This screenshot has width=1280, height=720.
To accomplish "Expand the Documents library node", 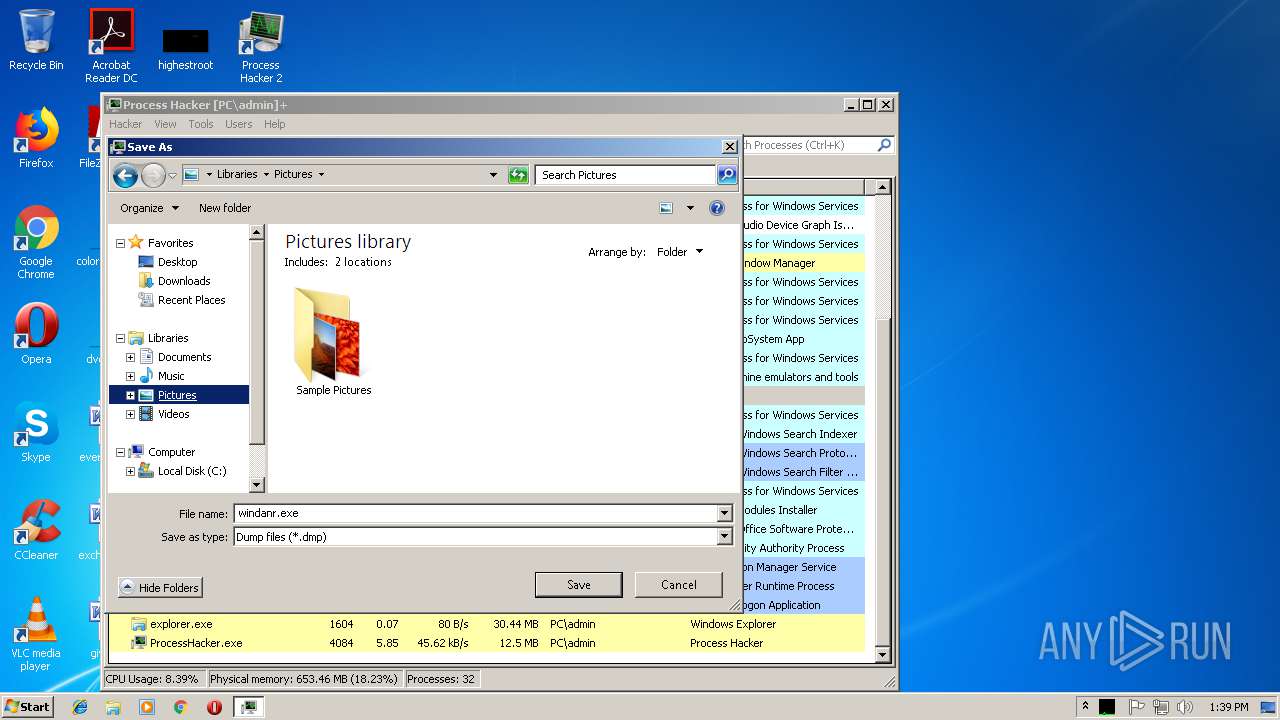I will 130,357.
